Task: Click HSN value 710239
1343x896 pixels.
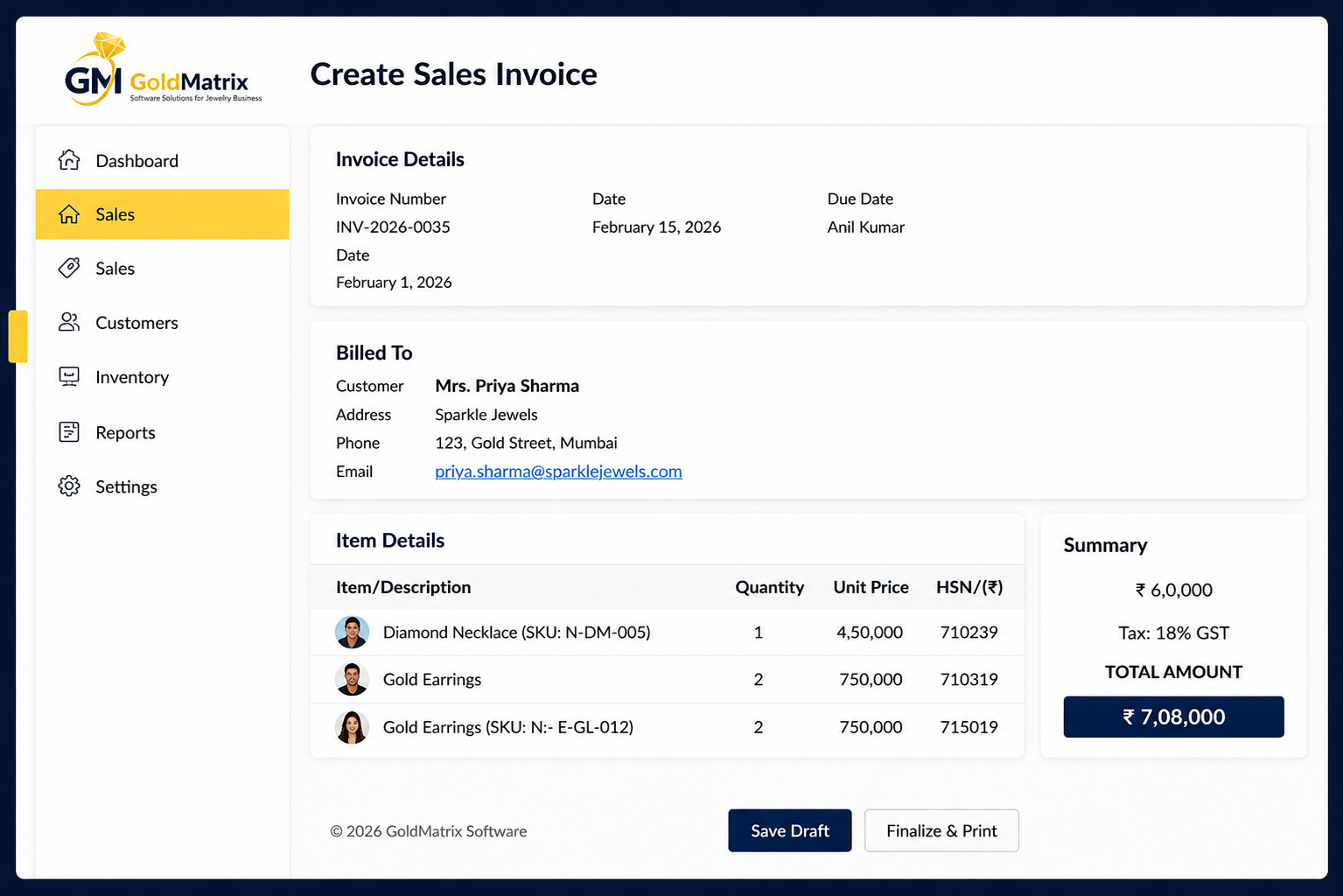Action: click(x=969, y=632)
